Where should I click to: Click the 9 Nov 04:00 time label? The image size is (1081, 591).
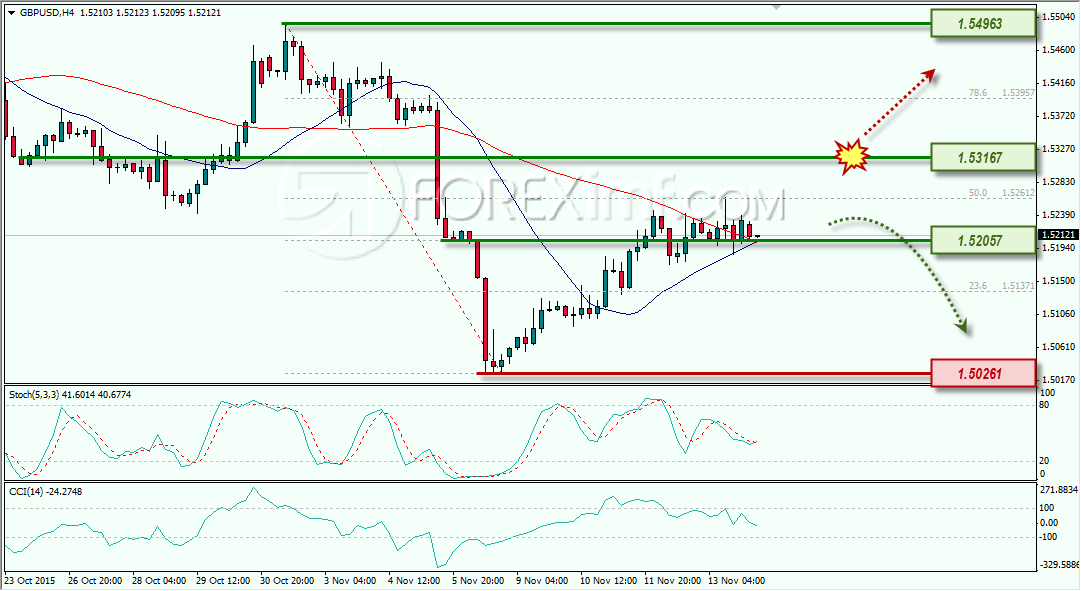pos(543,581)
